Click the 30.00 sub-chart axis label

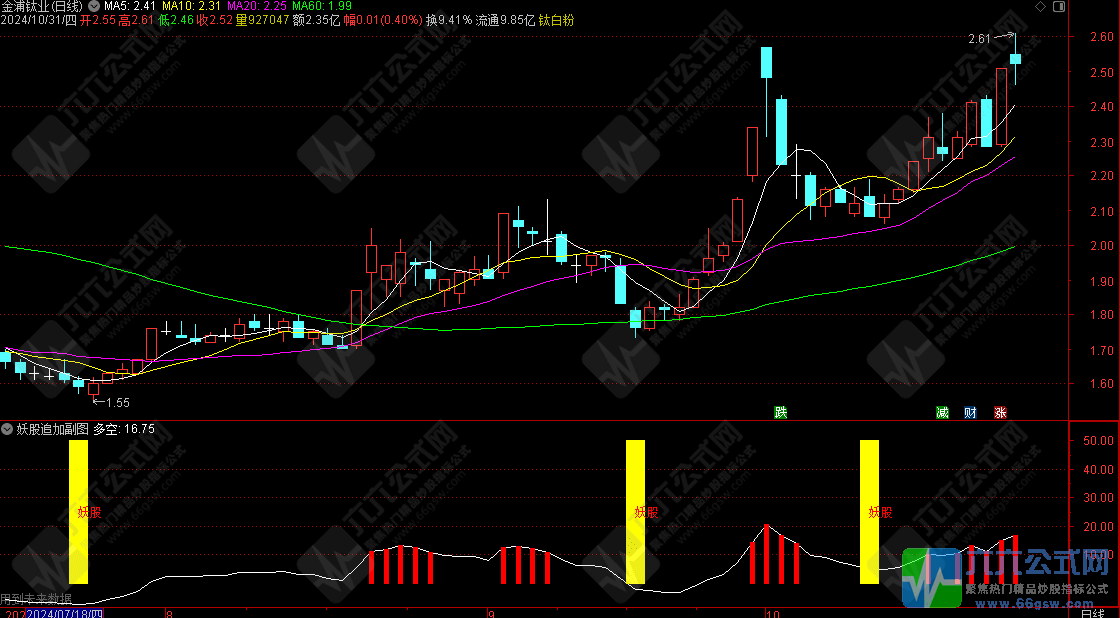(1099, 498)
